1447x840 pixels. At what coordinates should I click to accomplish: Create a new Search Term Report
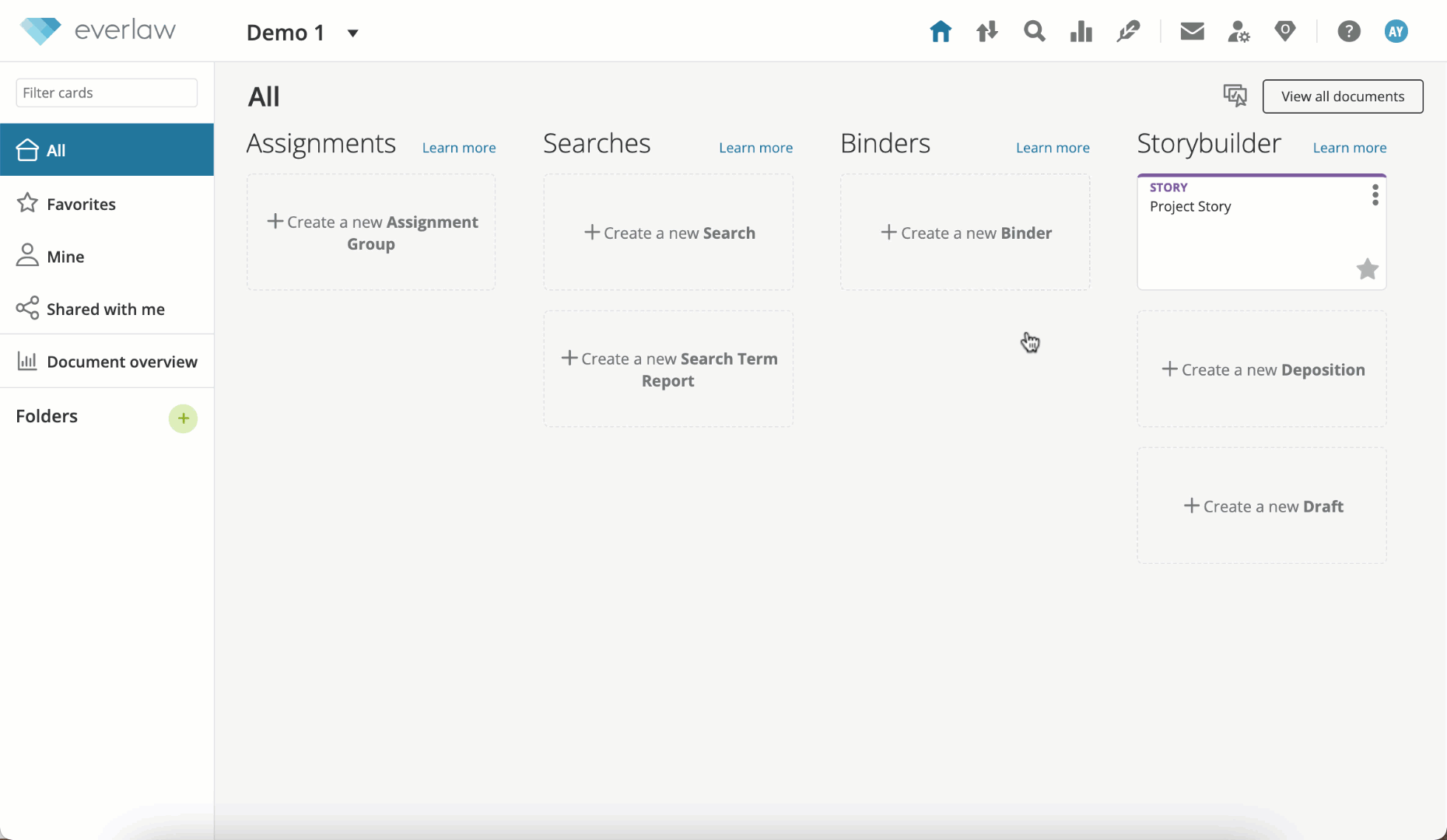point(668,369)
